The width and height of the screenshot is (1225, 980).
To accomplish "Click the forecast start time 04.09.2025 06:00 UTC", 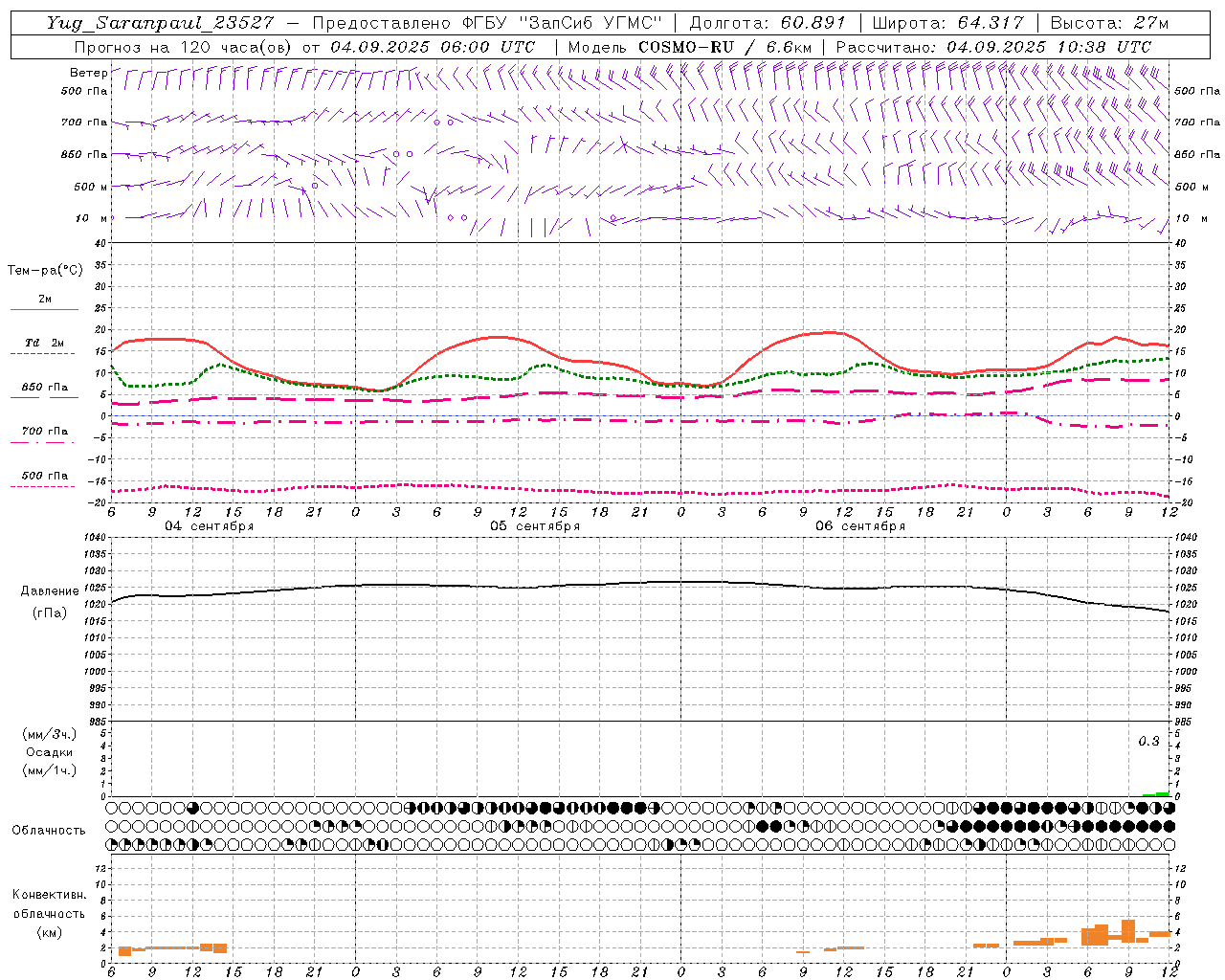I will (x=432, y=47).
